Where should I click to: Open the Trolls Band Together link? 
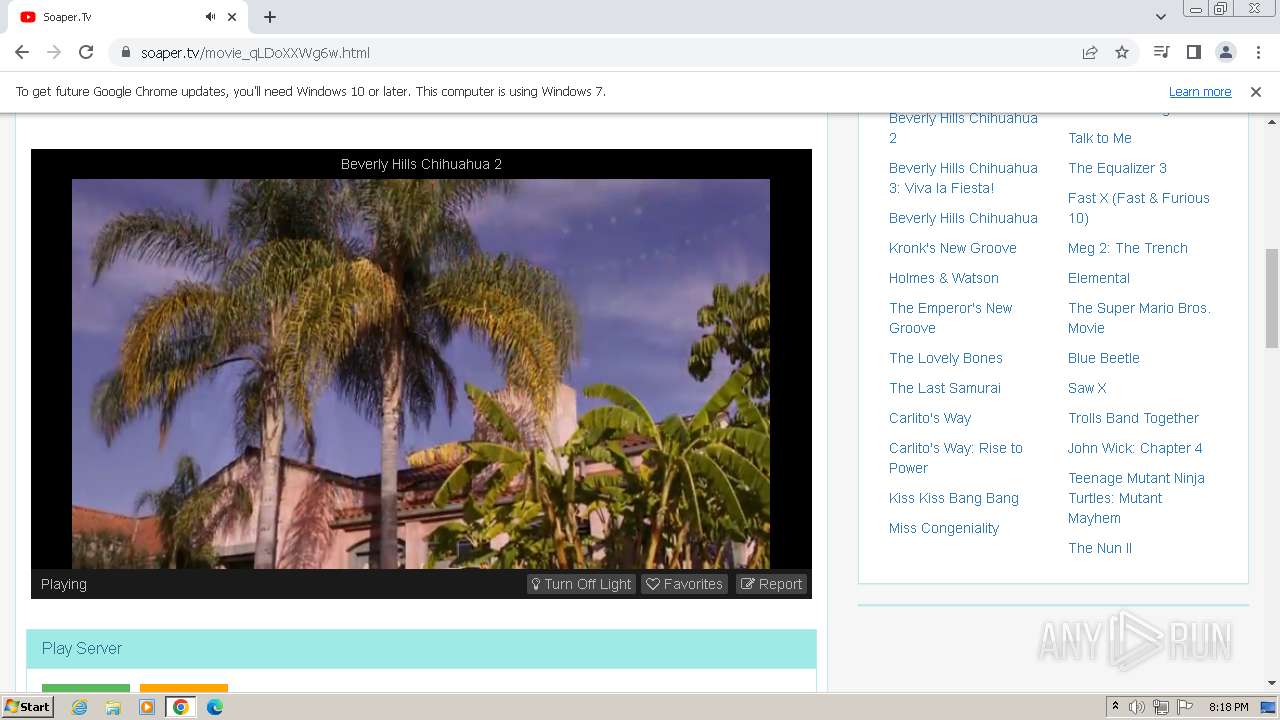point(1133,418)
